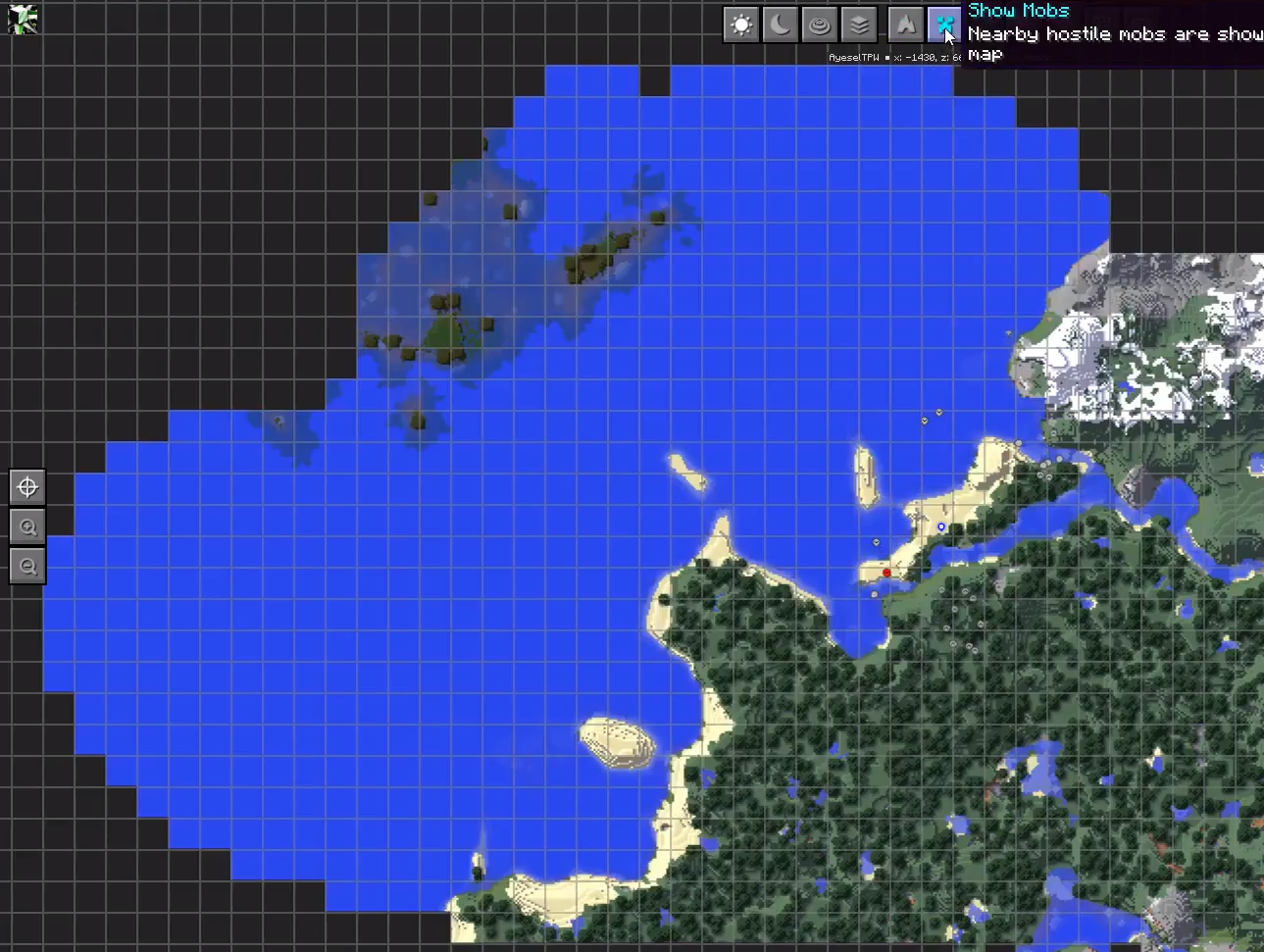The height and width of the screenshot is (952, 1264).
Task: Click the blue player marker on the peninsula
Action: tap(939, 526)
